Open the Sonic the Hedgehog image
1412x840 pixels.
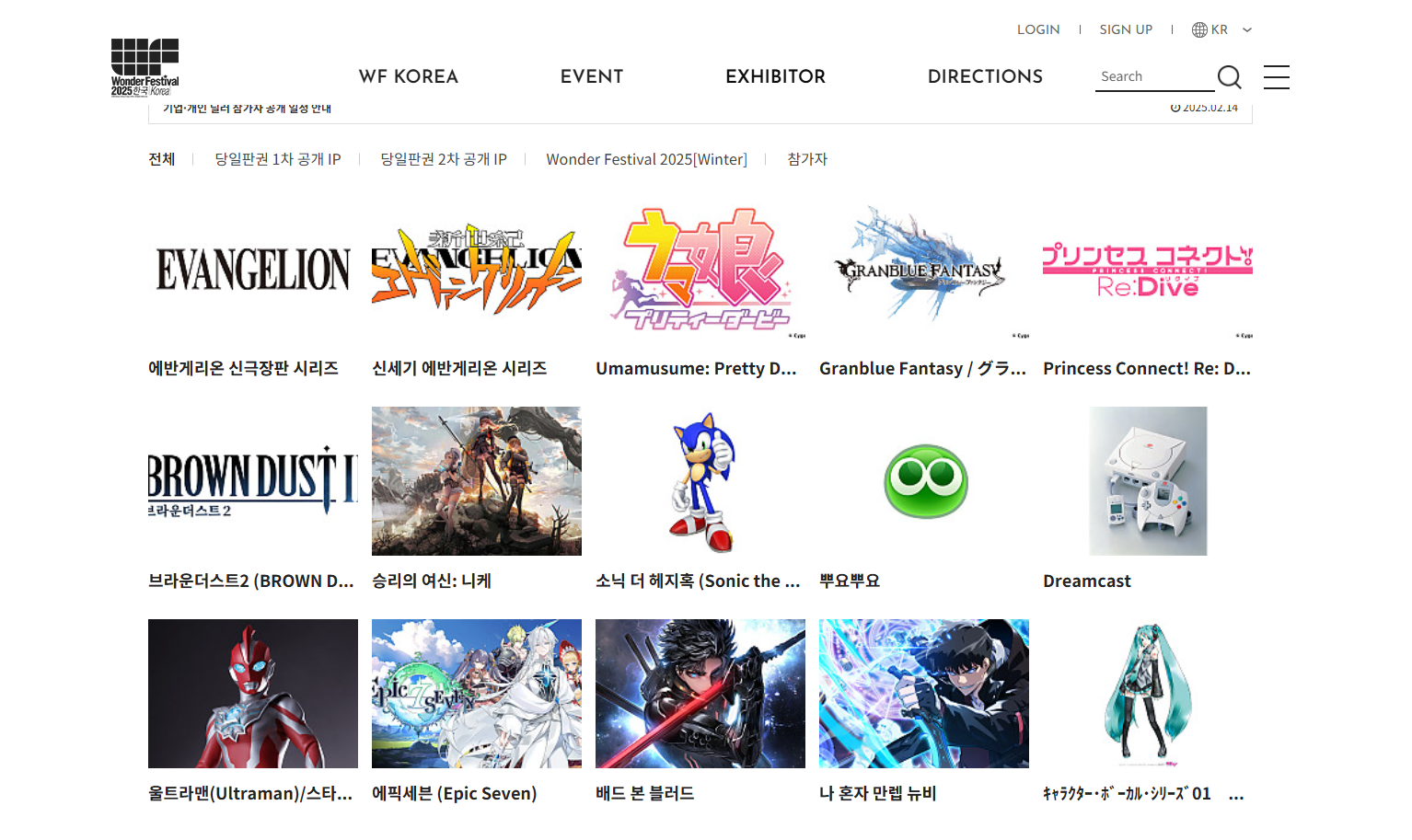point(700,481)
